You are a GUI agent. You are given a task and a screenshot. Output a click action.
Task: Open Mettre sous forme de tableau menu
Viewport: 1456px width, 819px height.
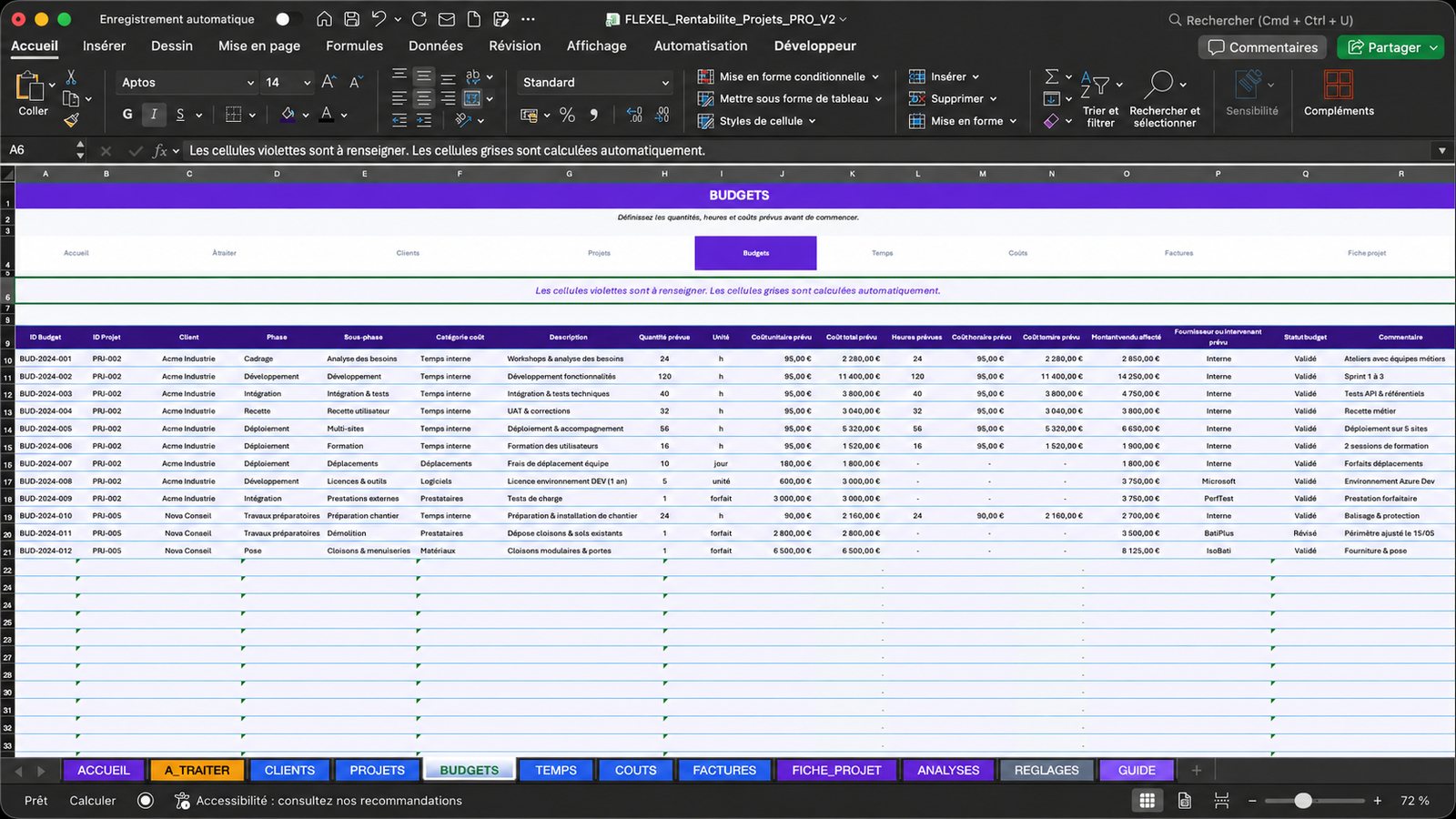[x=790, y=98]
